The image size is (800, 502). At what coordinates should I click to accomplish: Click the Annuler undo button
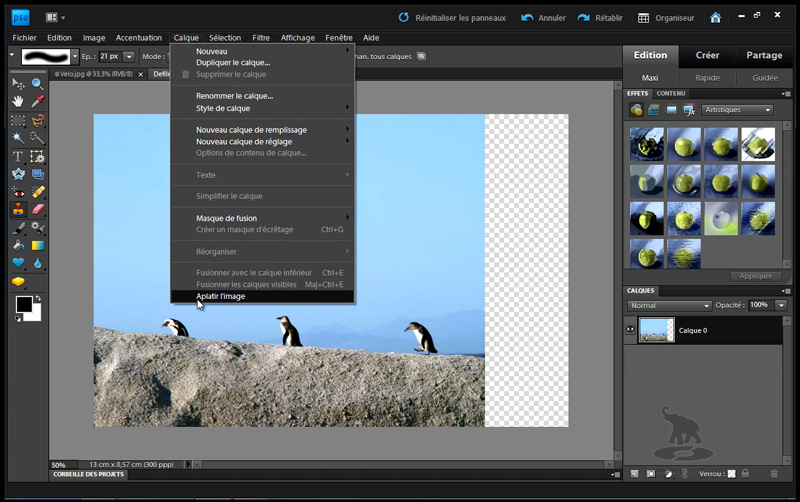pos(543,18)
